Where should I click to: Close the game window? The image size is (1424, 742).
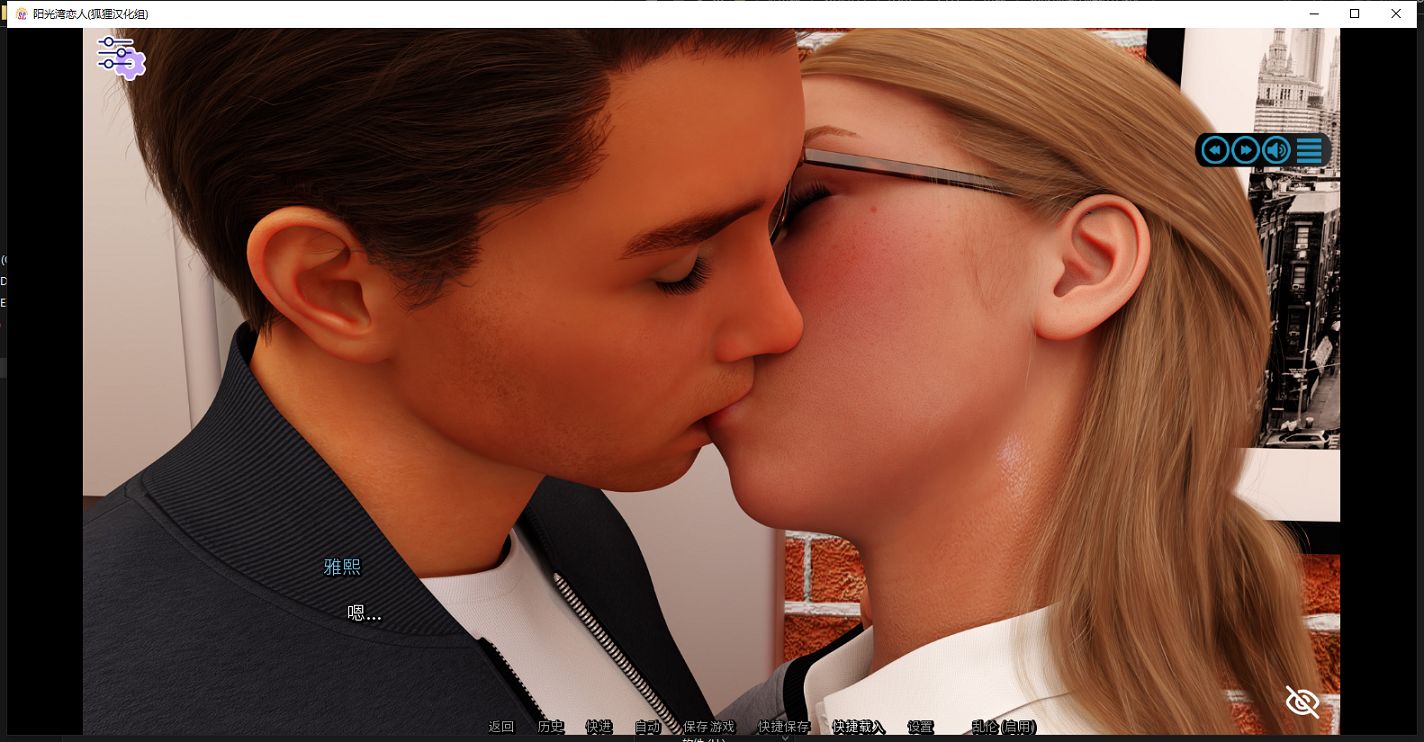point(1396,14)
